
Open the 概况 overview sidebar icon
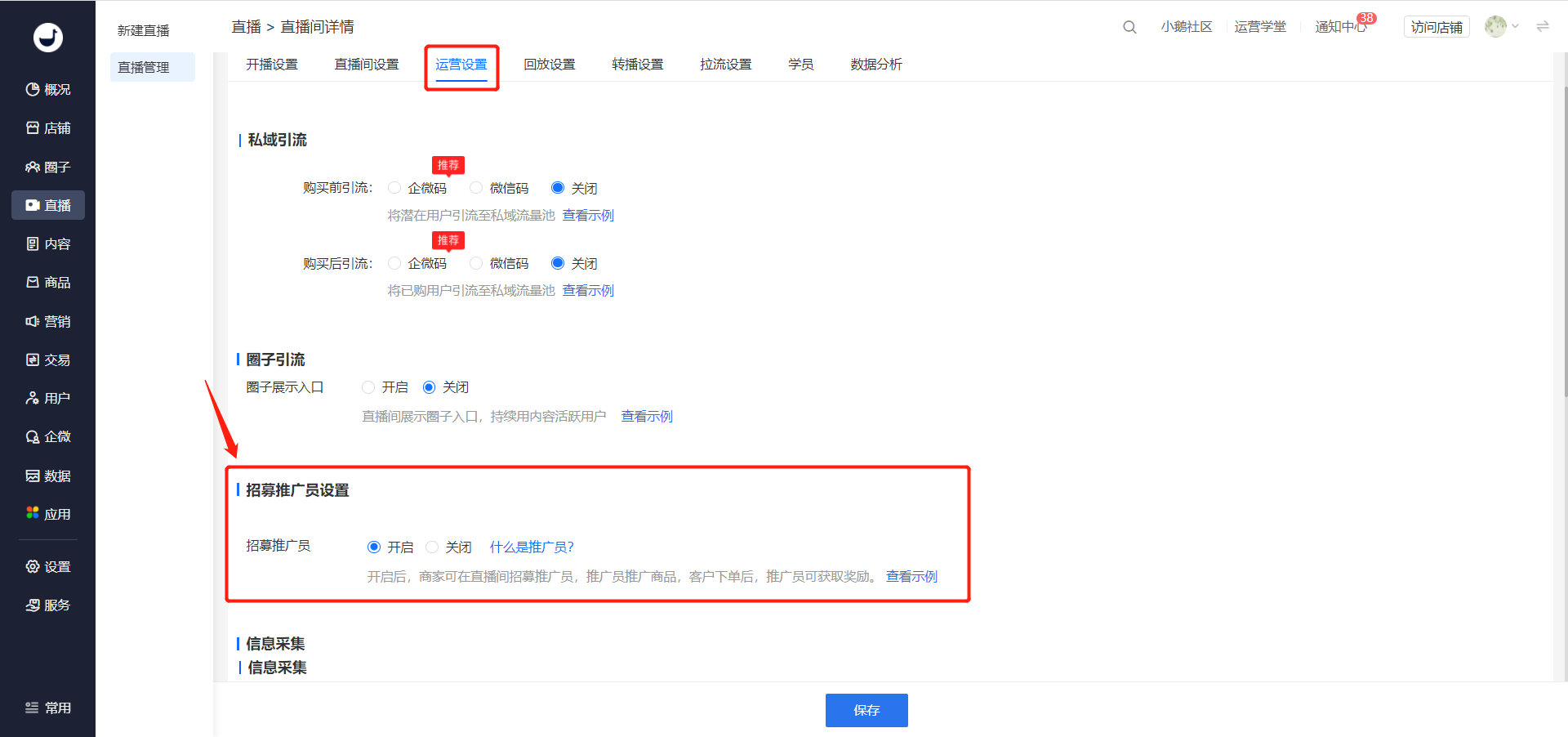click(x=47, y=89)
